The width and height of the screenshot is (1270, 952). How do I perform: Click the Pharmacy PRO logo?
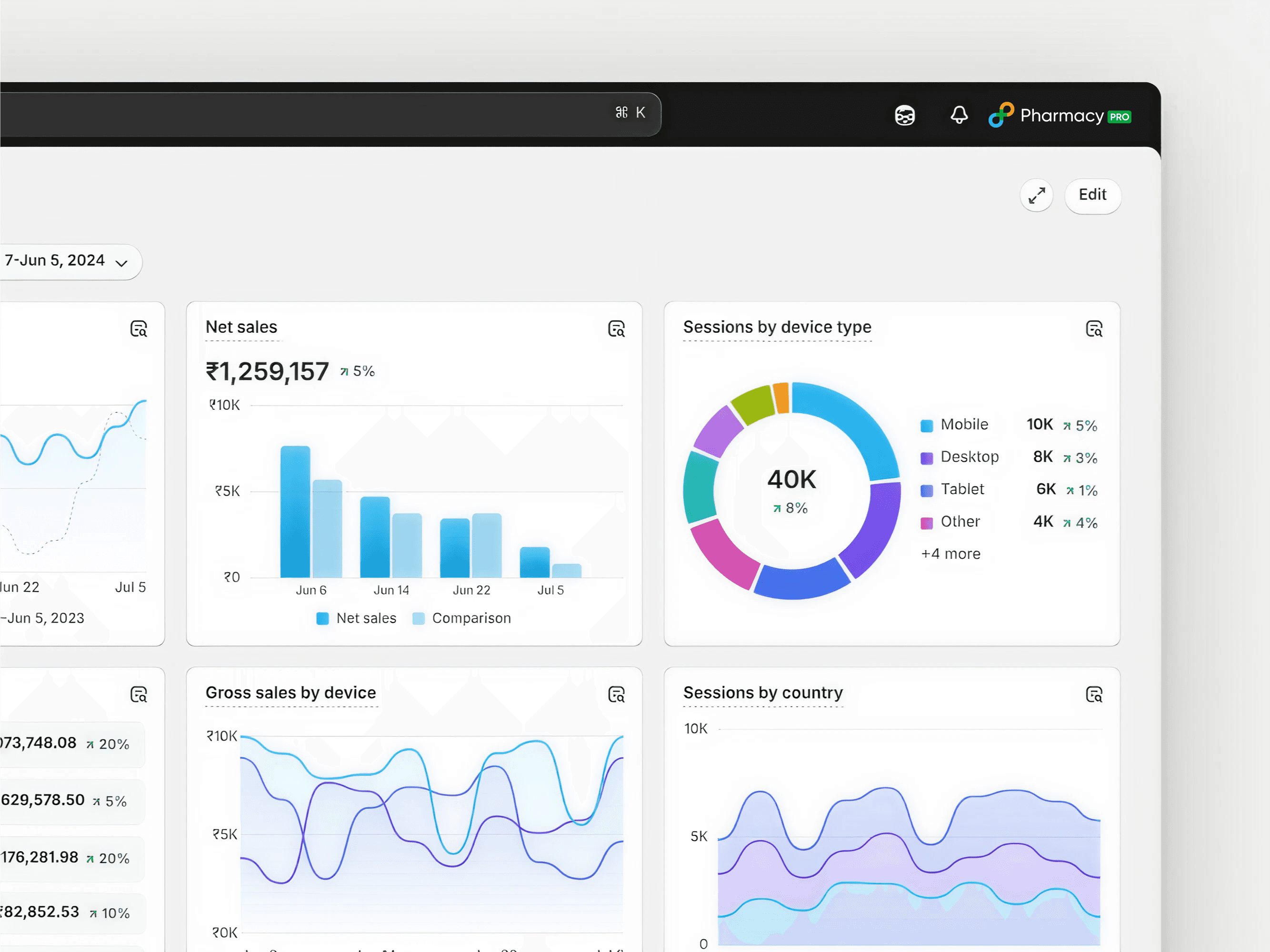coord(1060,115)
